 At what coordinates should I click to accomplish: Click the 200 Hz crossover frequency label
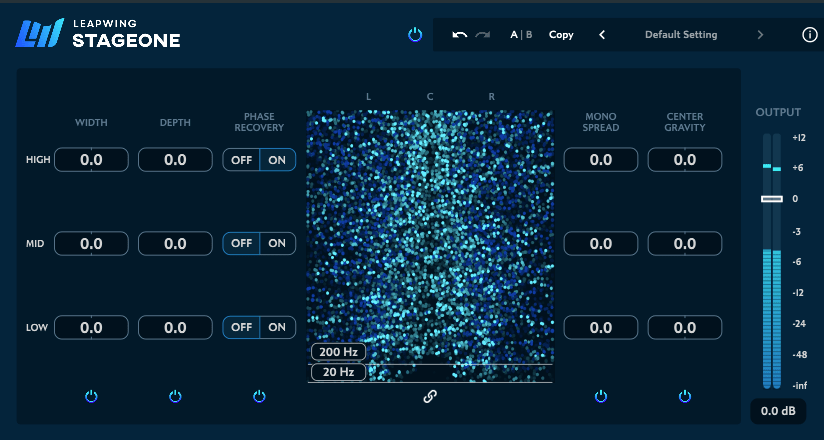338,352
